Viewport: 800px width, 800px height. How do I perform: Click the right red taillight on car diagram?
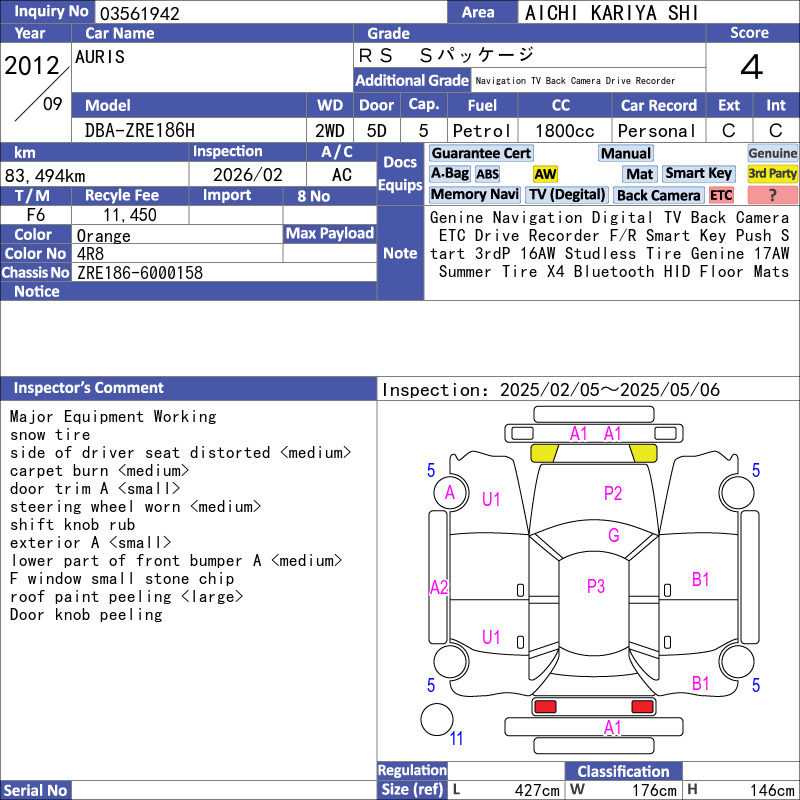[x=643, y=707]
